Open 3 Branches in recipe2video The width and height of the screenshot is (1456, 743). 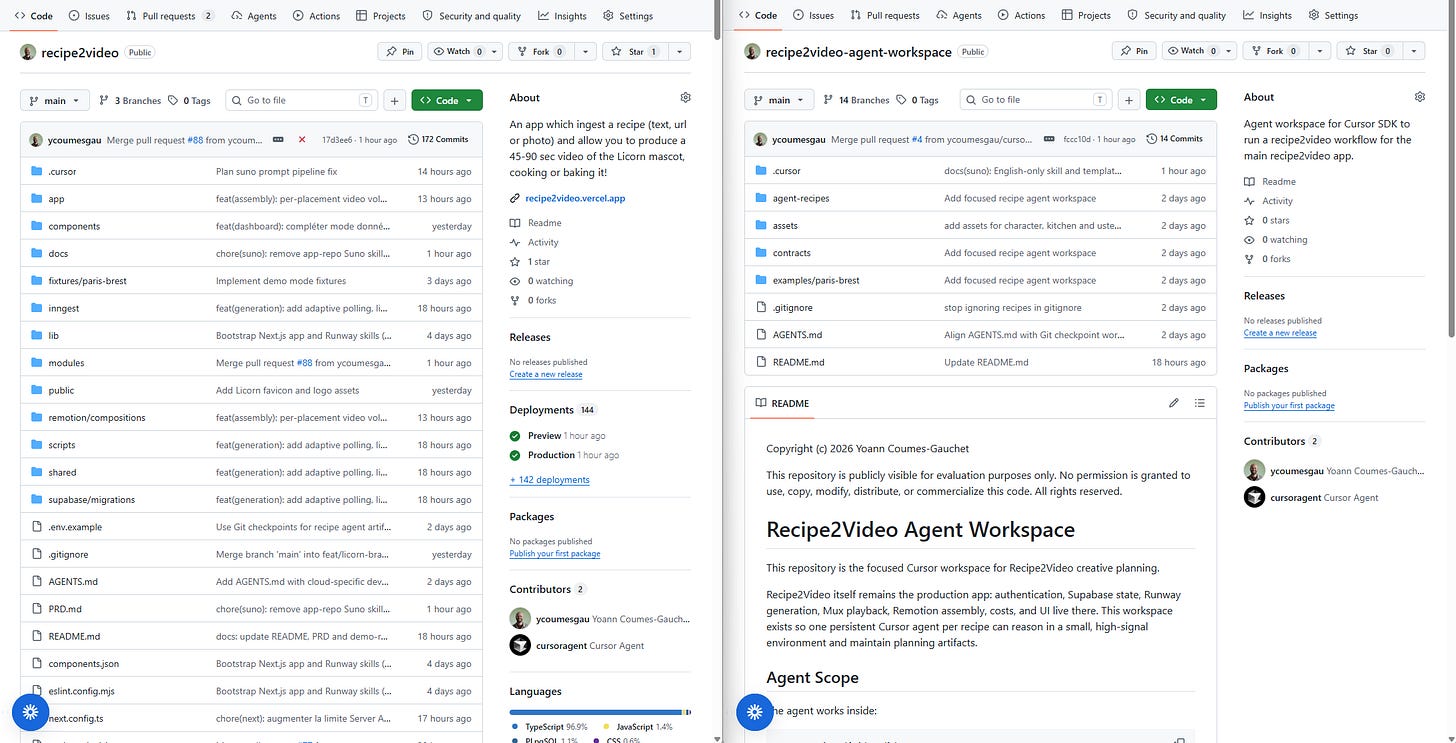click(130, 100)
